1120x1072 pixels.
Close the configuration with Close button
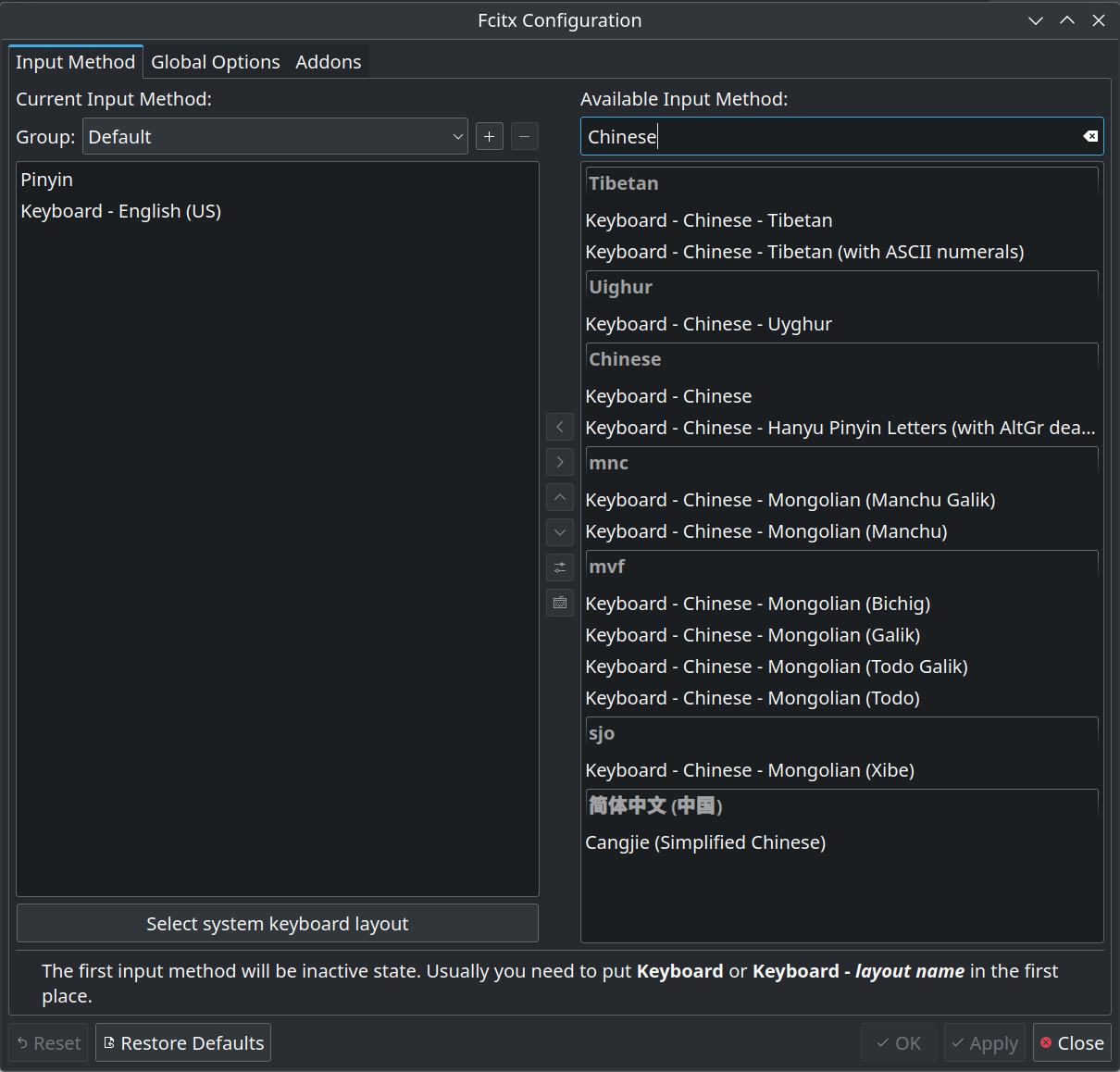(x=1072, y=1043)
